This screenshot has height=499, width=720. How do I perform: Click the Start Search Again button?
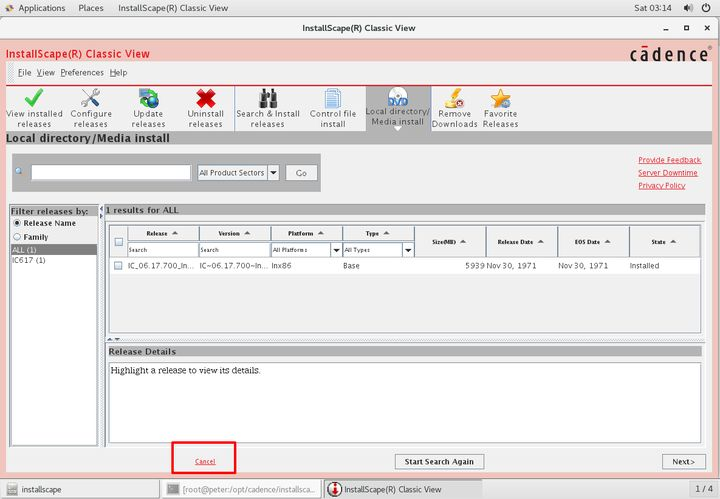439,461
